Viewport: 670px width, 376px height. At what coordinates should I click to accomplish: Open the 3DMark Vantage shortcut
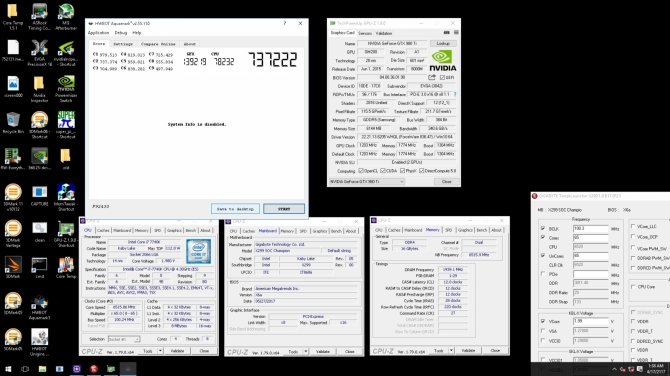pos(13,234)
